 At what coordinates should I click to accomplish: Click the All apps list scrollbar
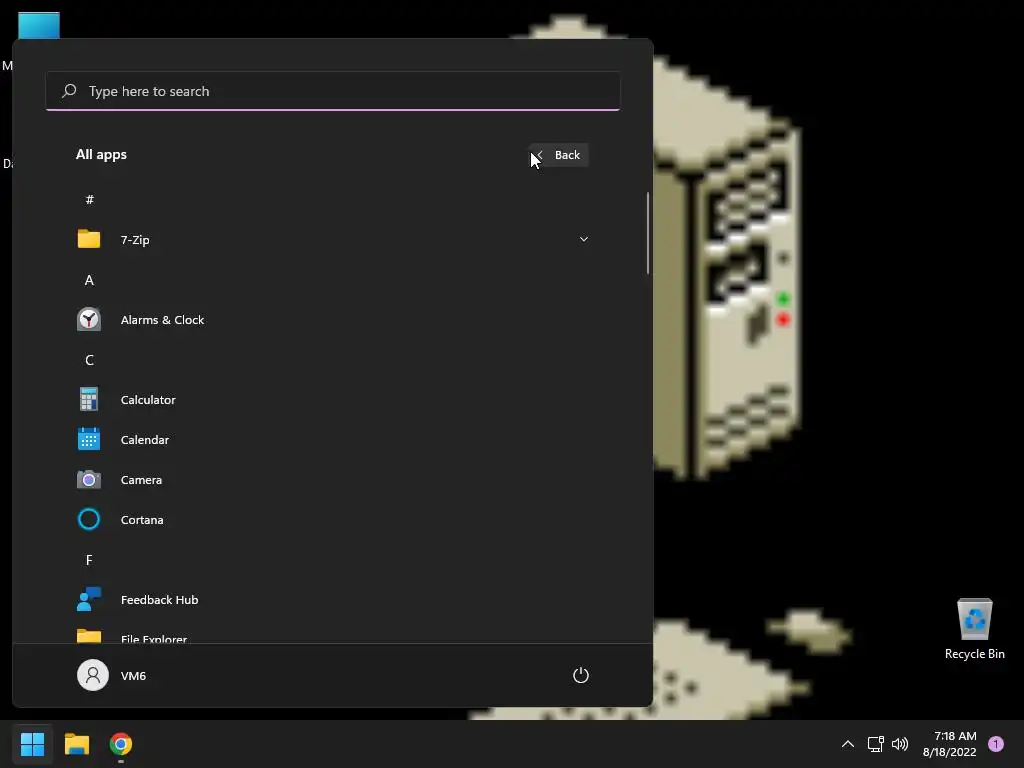pos(648,233)
